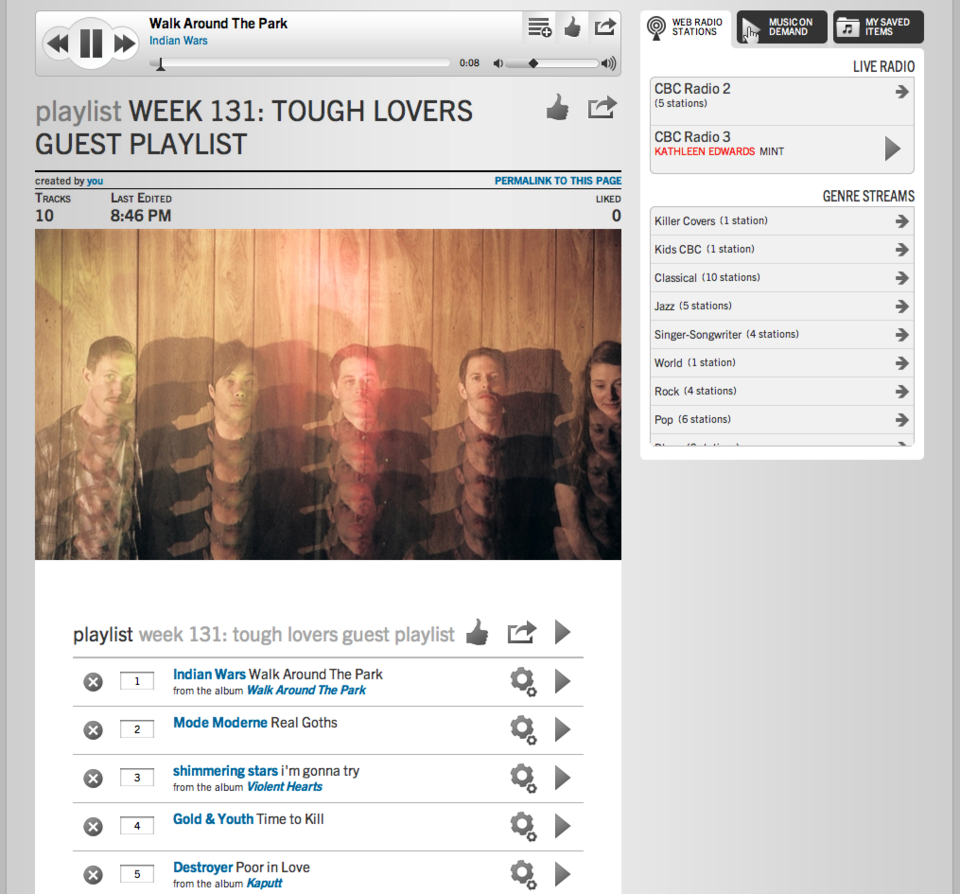Like the playlist via large thumbs-up by title

click(557, 108)
